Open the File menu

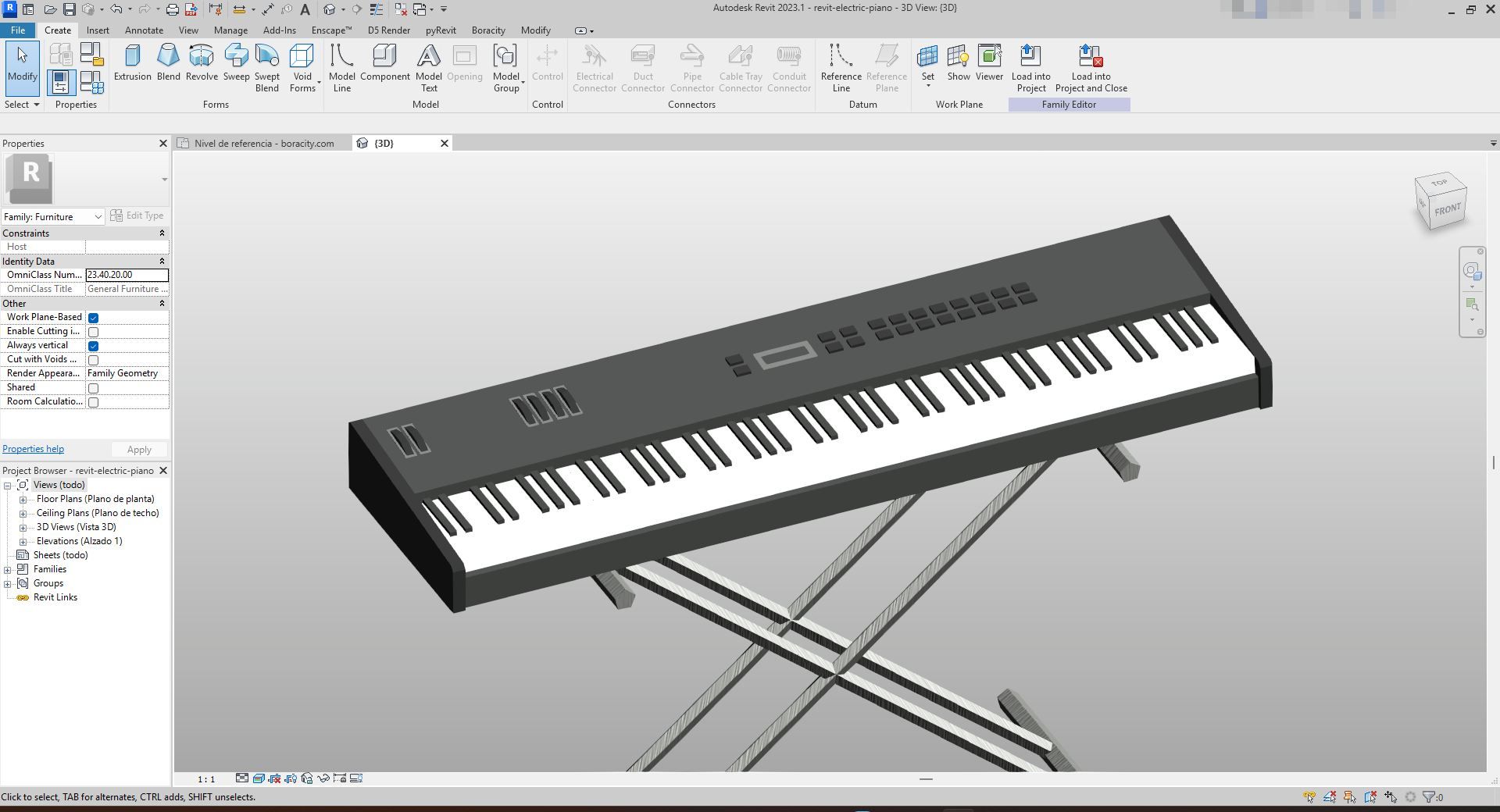pyautogui.click(x=18, y=30)
